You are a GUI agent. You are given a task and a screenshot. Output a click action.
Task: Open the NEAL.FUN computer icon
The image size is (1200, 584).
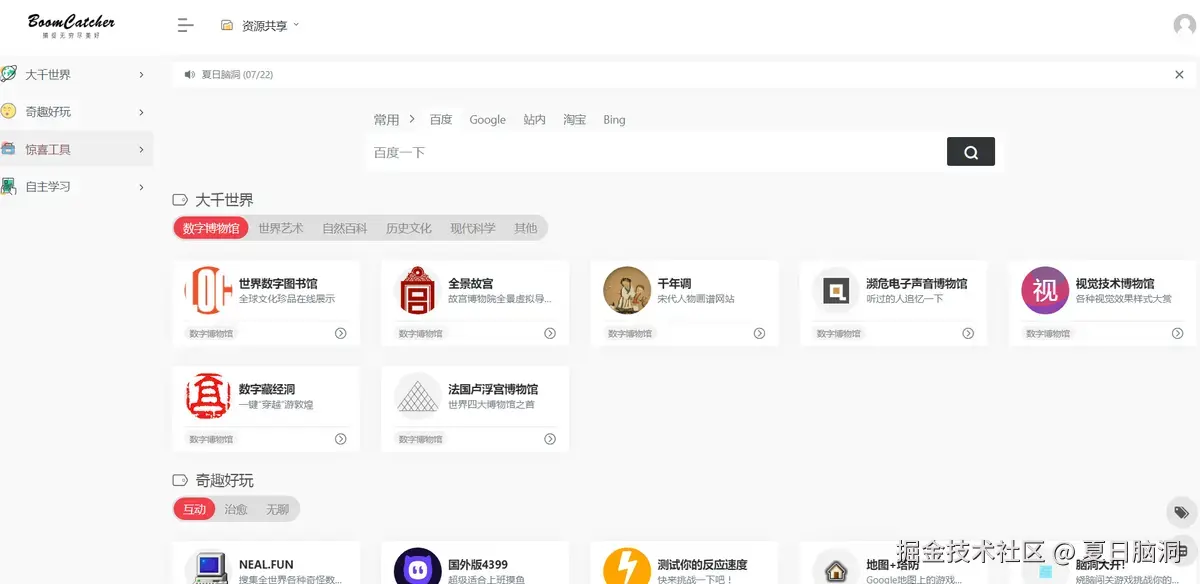click(x=208, y=567)
